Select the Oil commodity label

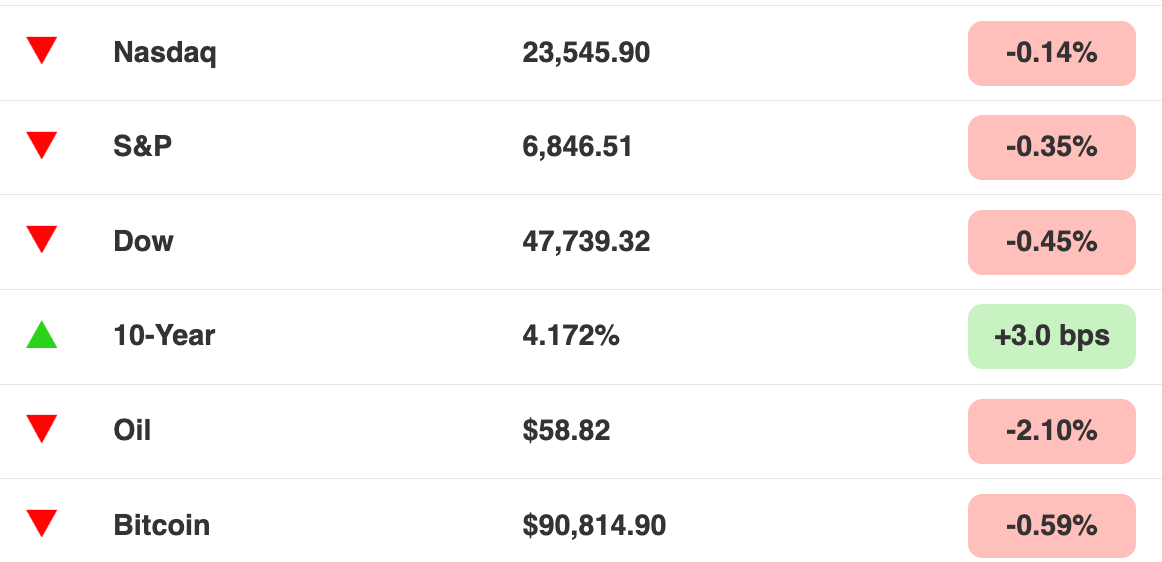click(132, 430)
